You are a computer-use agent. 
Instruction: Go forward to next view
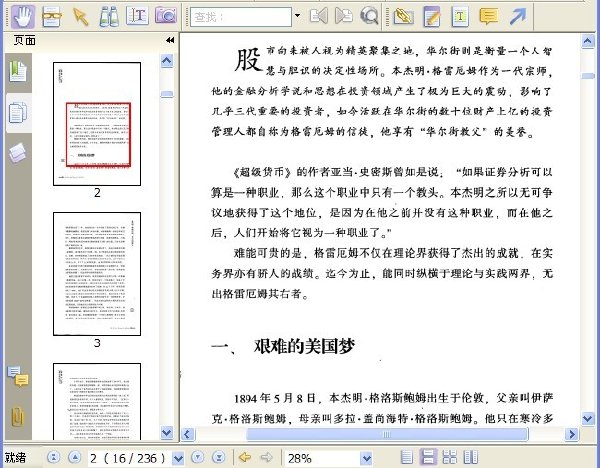[x=266, y=457]
